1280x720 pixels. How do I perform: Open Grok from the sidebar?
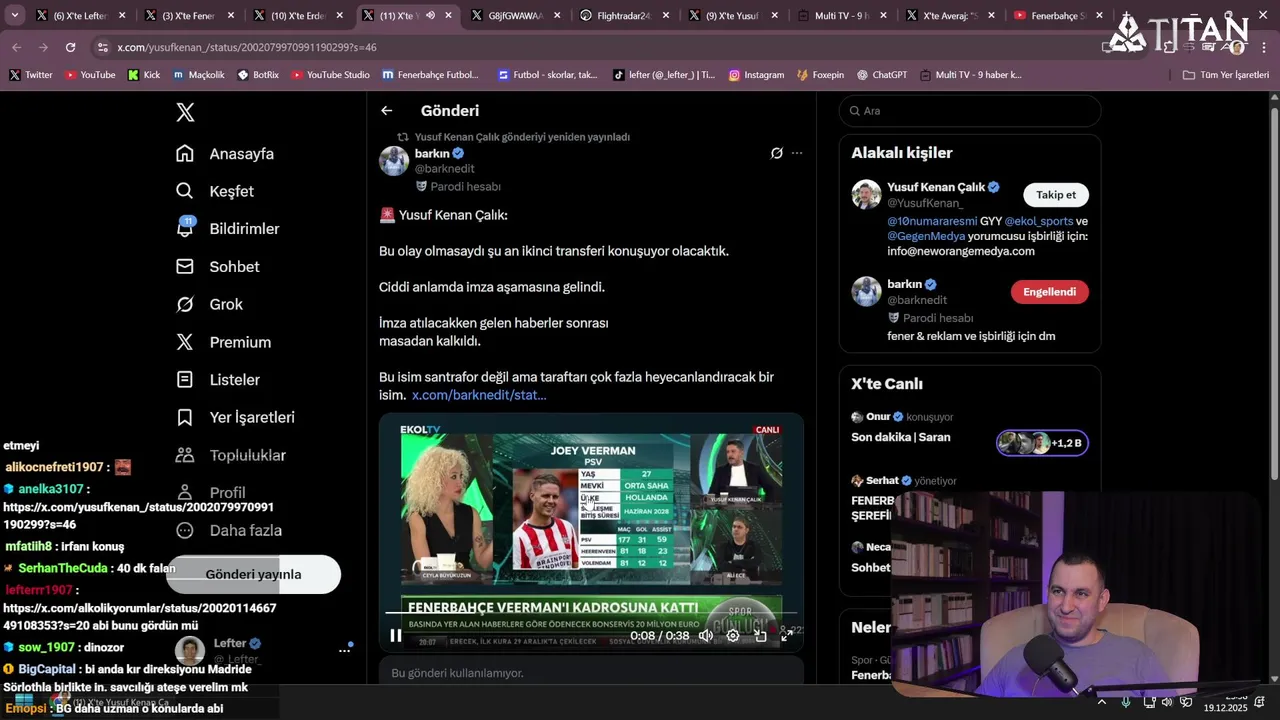[208, 304]
